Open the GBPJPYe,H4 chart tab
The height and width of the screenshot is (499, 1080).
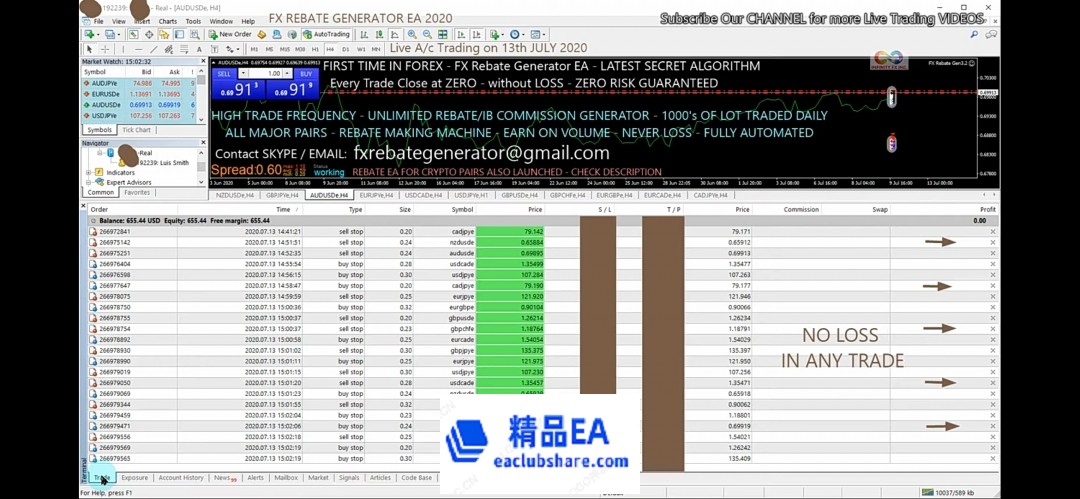click(x=282, y=195)
